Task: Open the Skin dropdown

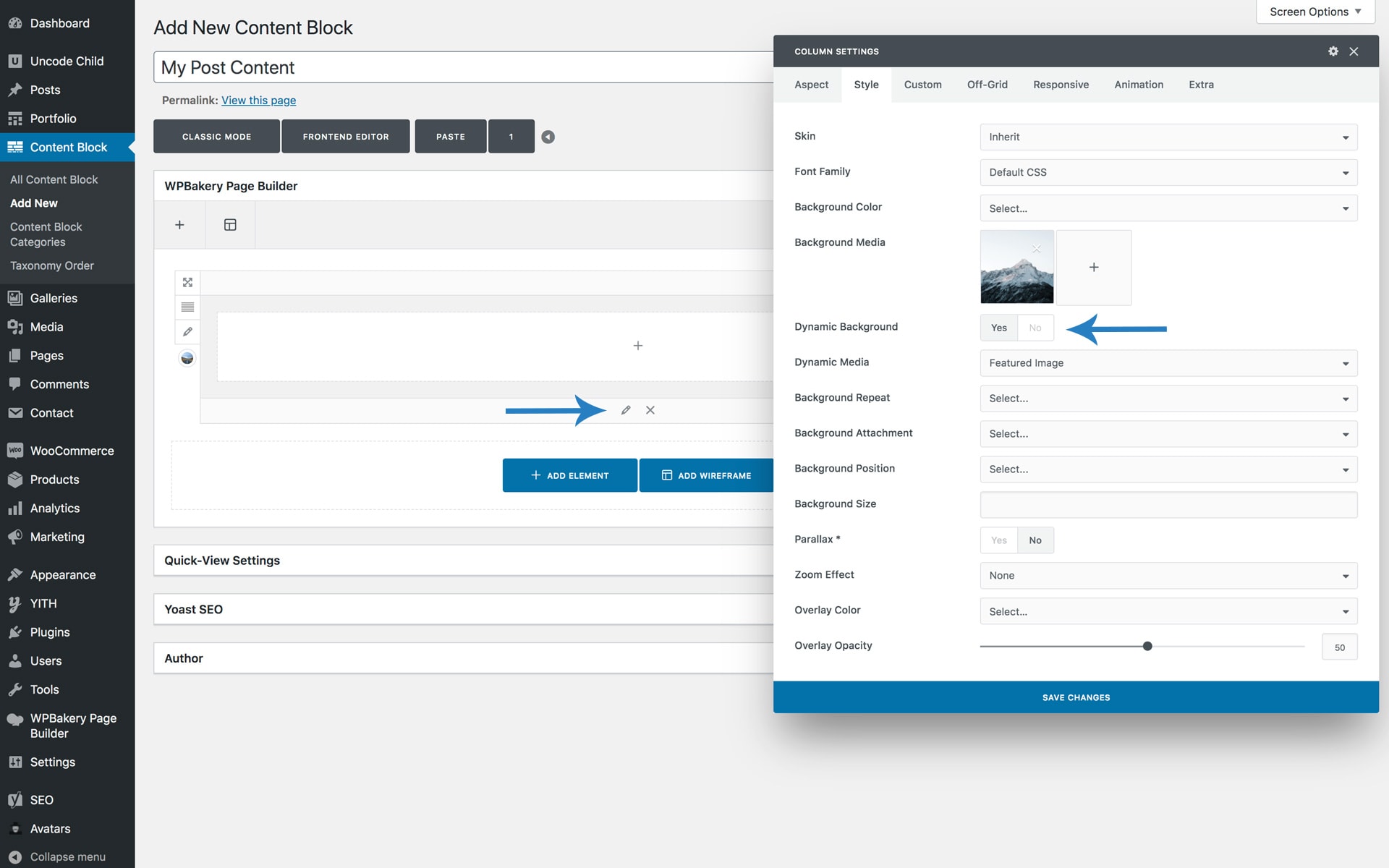Action: point(1168,137)
